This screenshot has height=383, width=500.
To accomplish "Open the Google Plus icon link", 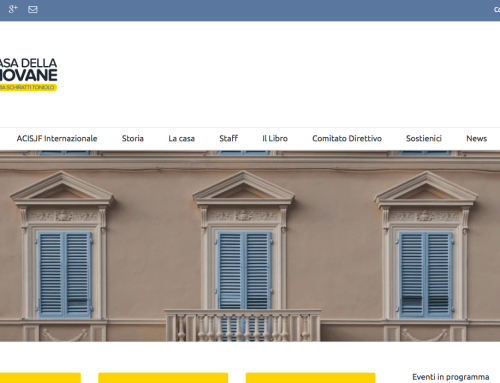I will click(13, 9).
